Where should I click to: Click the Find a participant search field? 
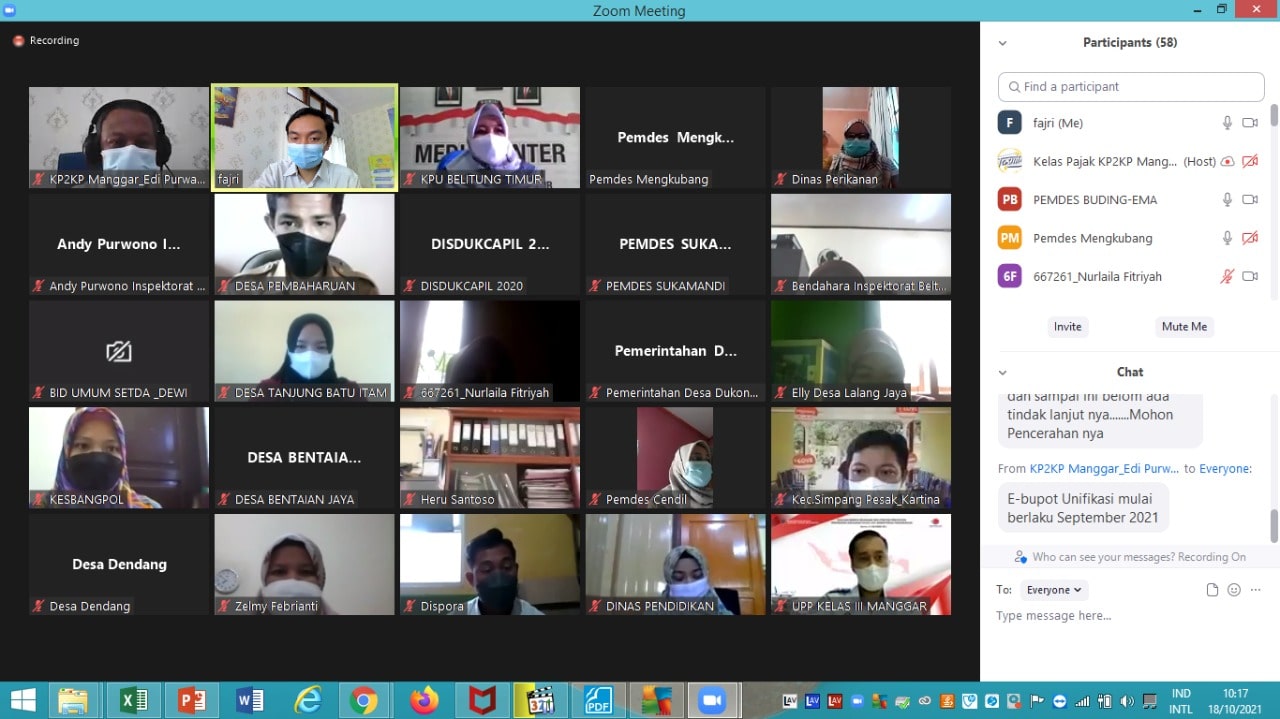coord(1130,87)
